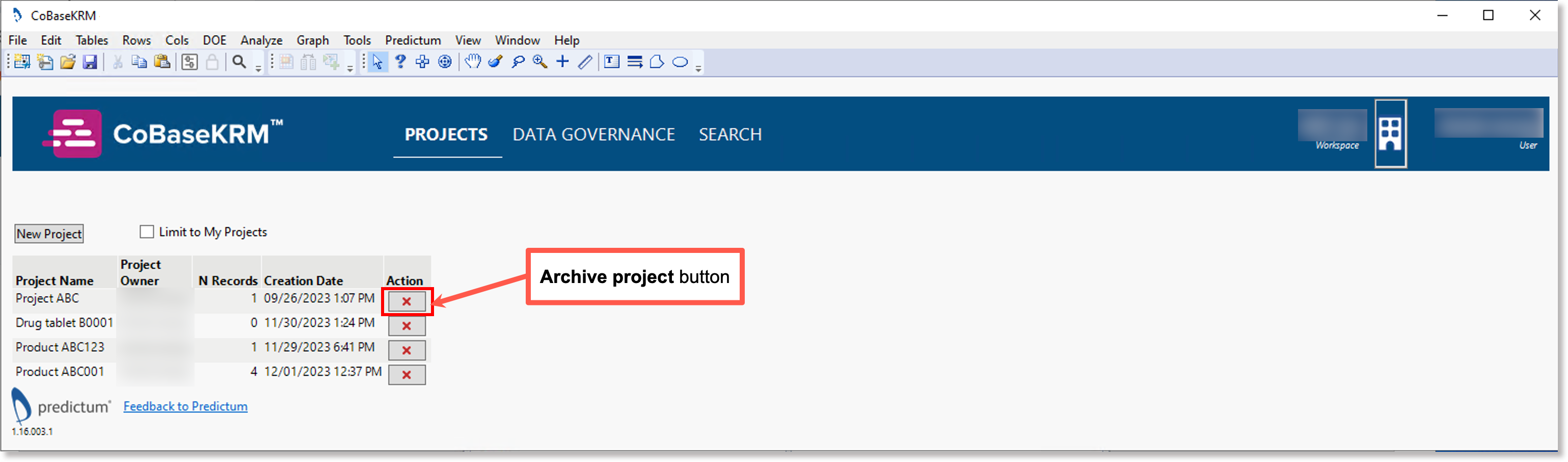This screenshot has width=1568, height=462.
Task: Open the DOE menu
Action: 214,40
